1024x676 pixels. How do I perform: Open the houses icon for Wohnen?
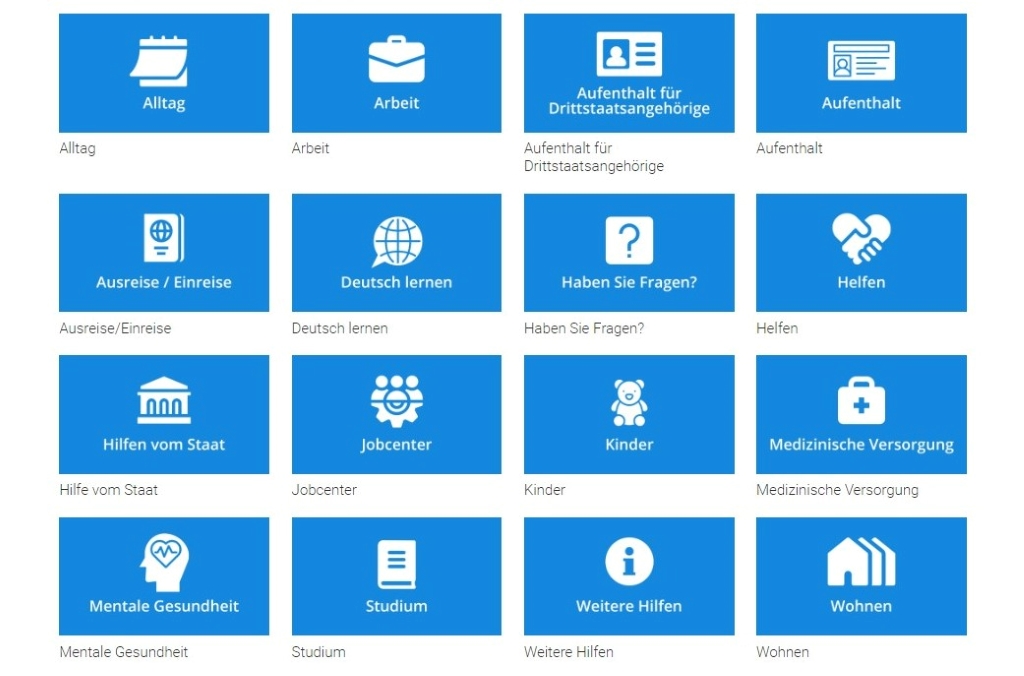coord(861,562)
